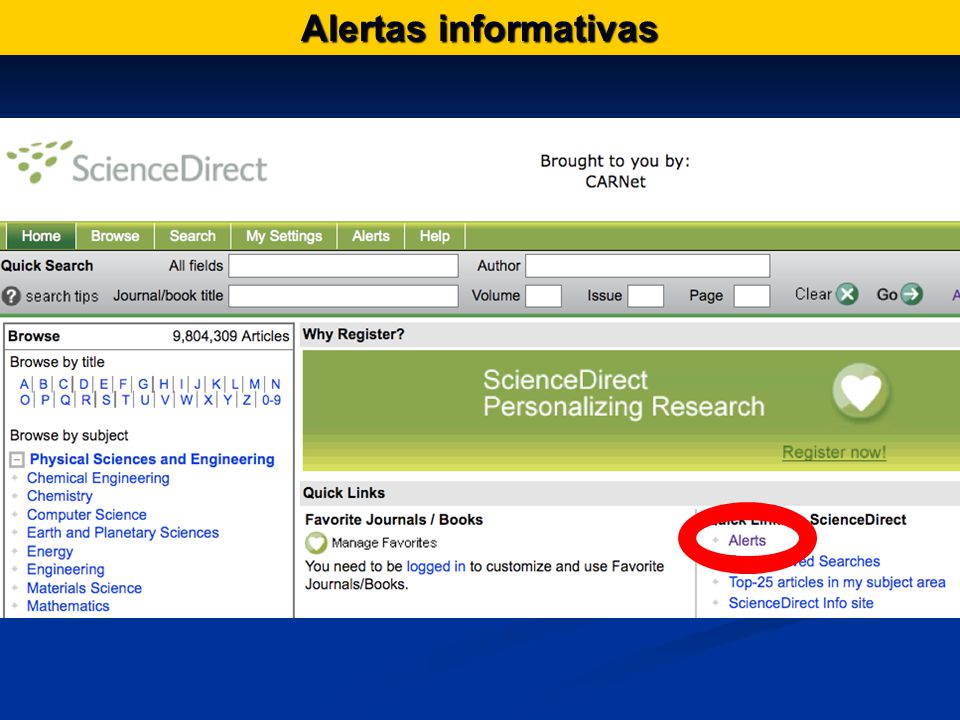The height and width of the screenshot is (720, 960).
Task: Click the Volume input field
Action: pos(544,296)
